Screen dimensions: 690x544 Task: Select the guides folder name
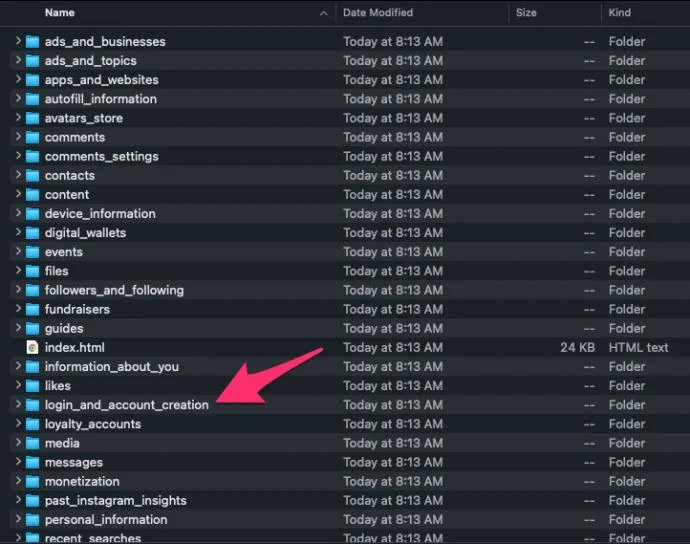(x=64, y=329)
